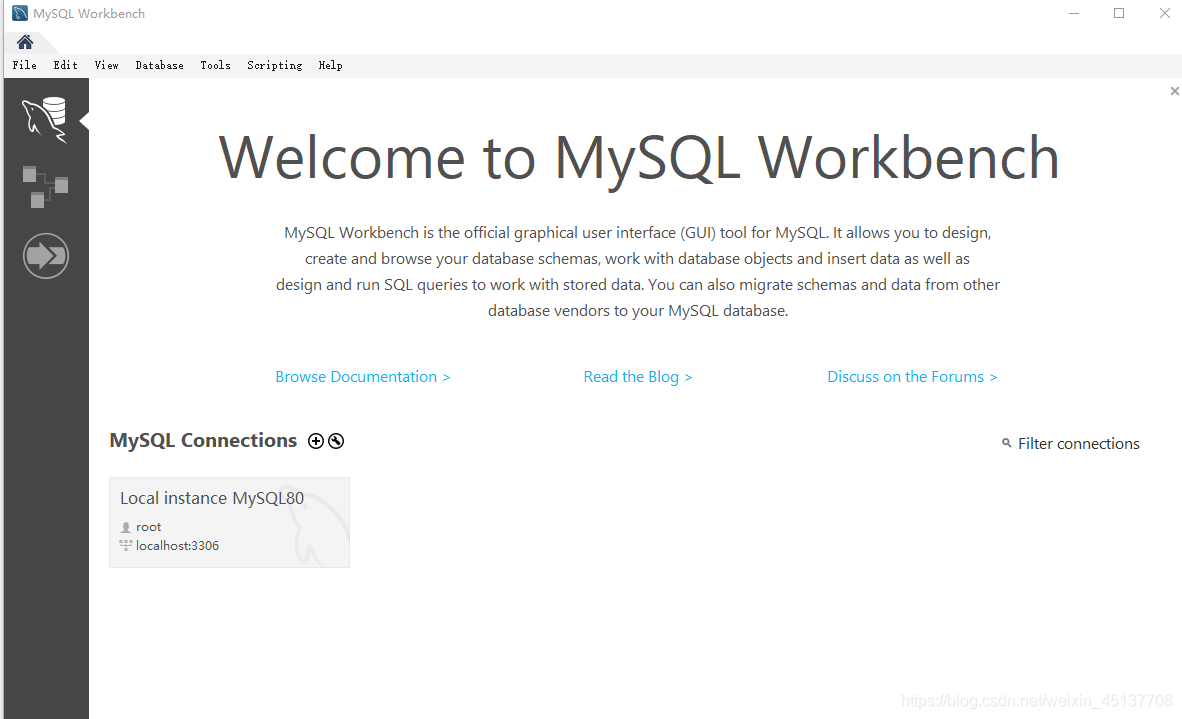Open the Local instance MySQL80 connection tile

pyautogui.click(x=229, y=522)
